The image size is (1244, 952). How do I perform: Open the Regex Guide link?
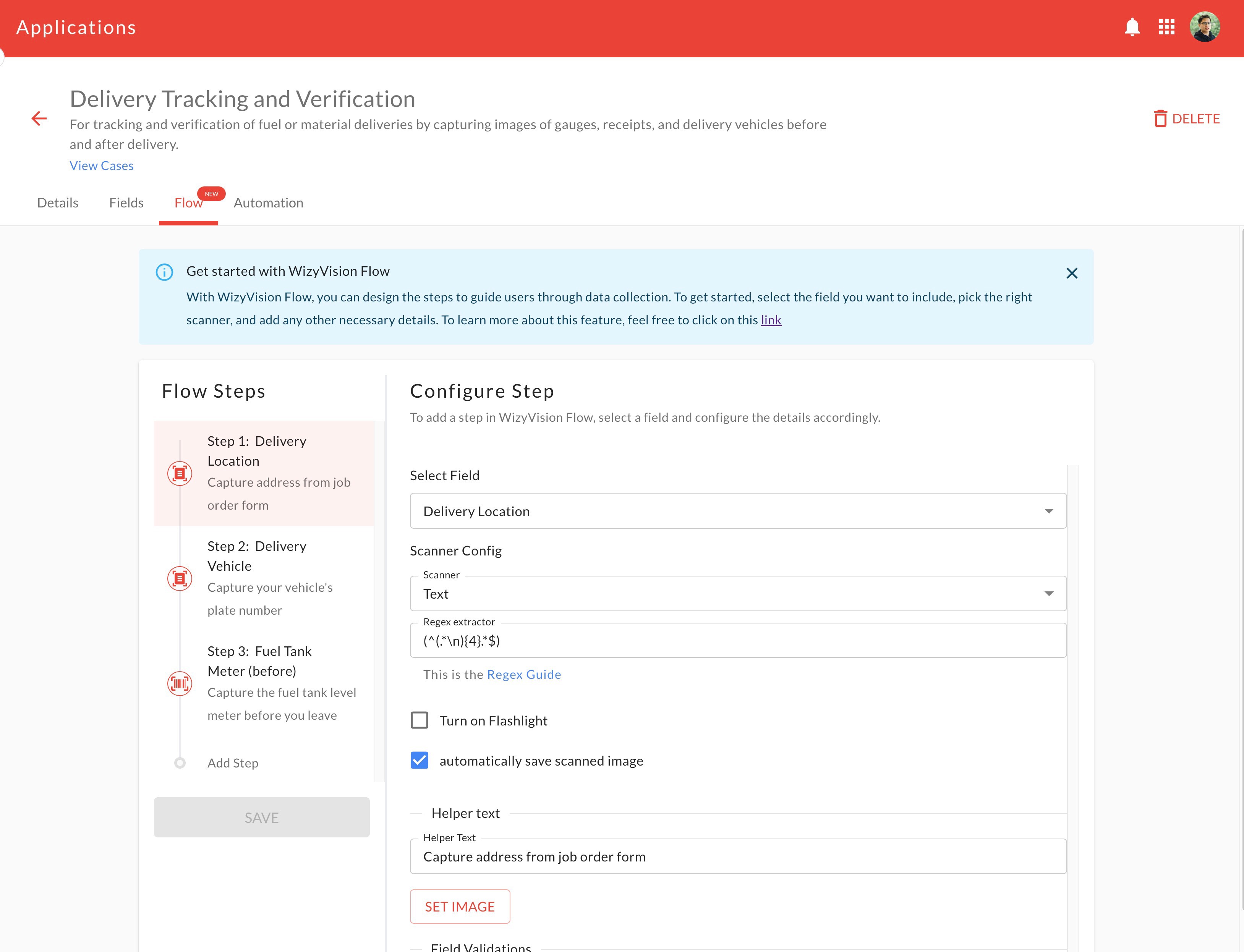(524, 674)
